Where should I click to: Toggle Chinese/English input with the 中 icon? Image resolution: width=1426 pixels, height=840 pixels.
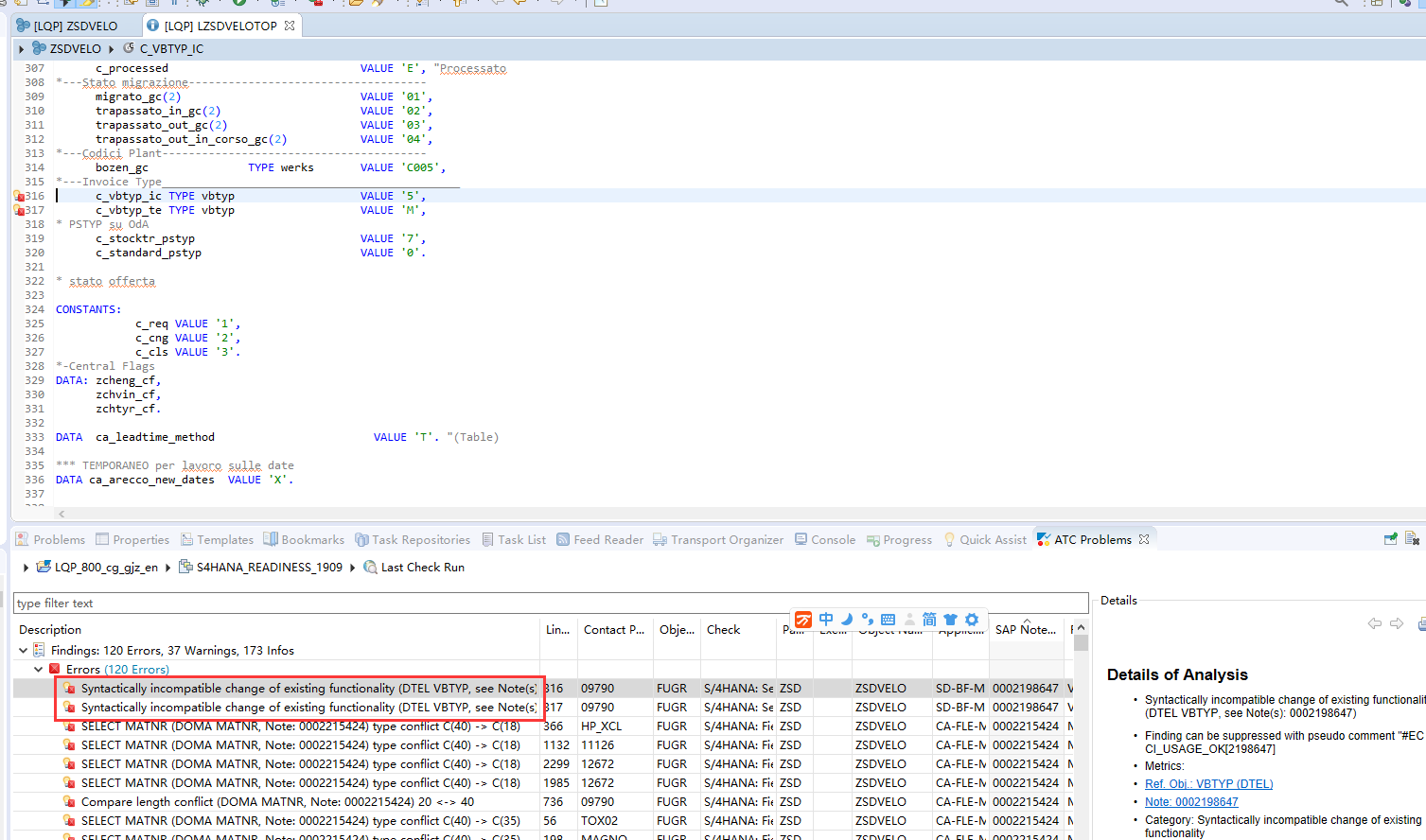[x=825, y=620]
